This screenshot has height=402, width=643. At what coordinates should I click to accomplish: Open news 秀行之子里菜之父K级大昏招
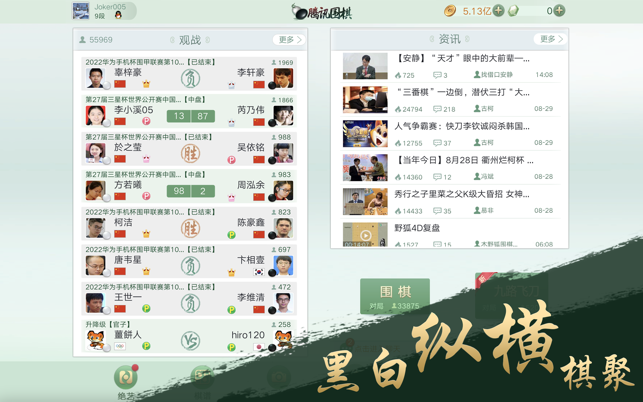tap(462, 194)
